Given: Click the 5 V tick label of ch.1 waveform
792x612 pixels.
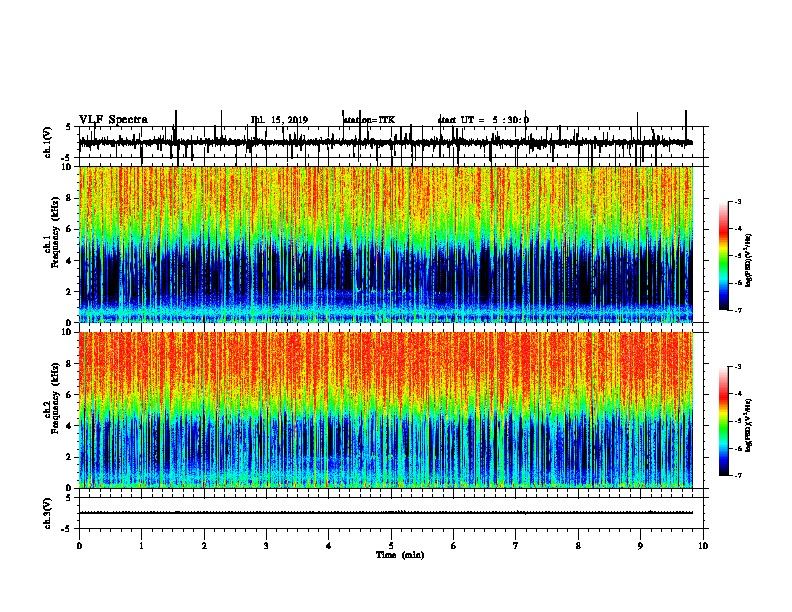Looking at the screenshot, I should point(68,127).
